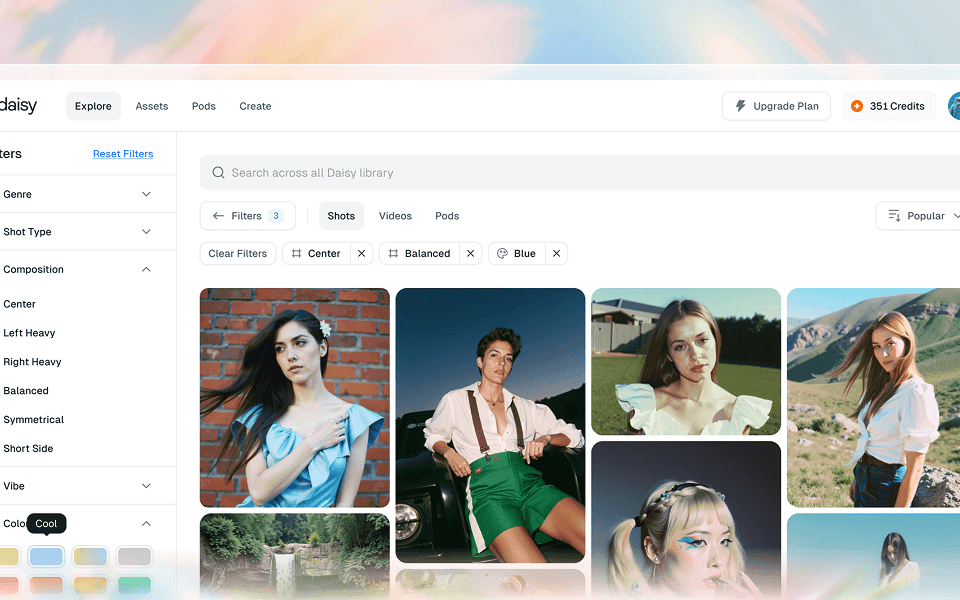This screenshot has height=600, width=960.
Task: Open the waterfall forest thumbnail
Action: pos(294,557)
